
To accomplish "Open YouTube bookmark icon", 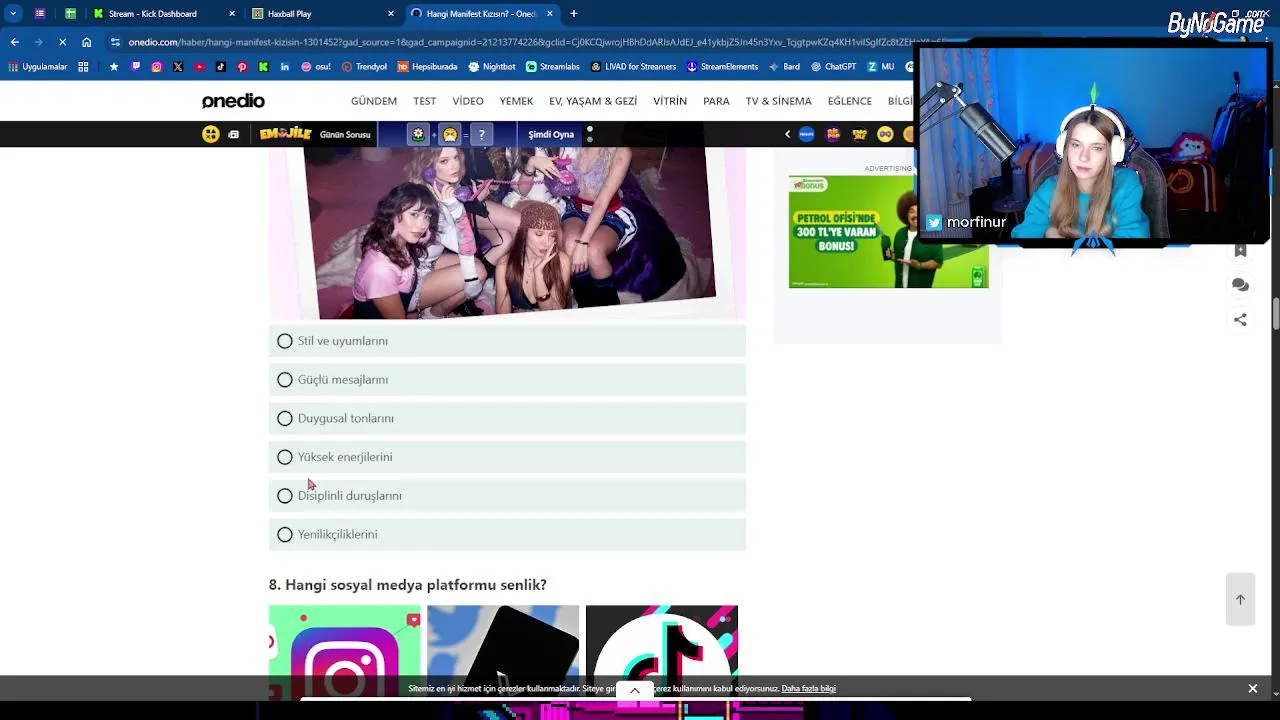I will pyautogui.click(x=200, y=67).
